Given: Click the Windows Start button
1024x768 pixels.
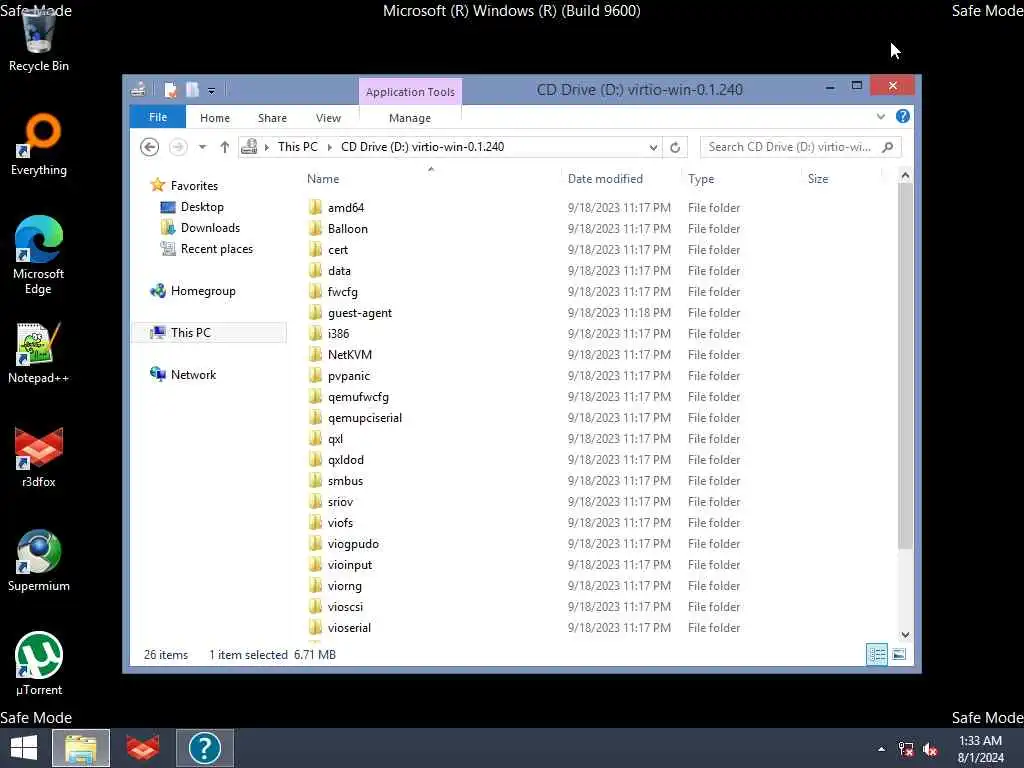Looking at the screenshot, I should [x=24, y=748].
